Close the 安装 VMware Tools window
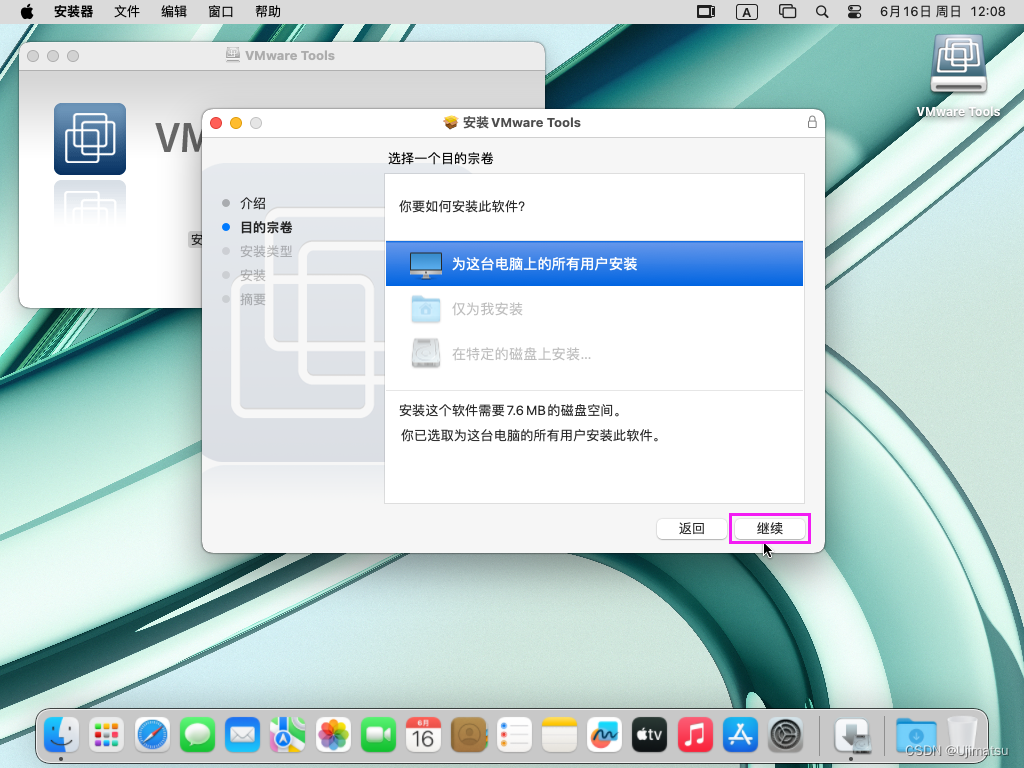 point(216,123)
